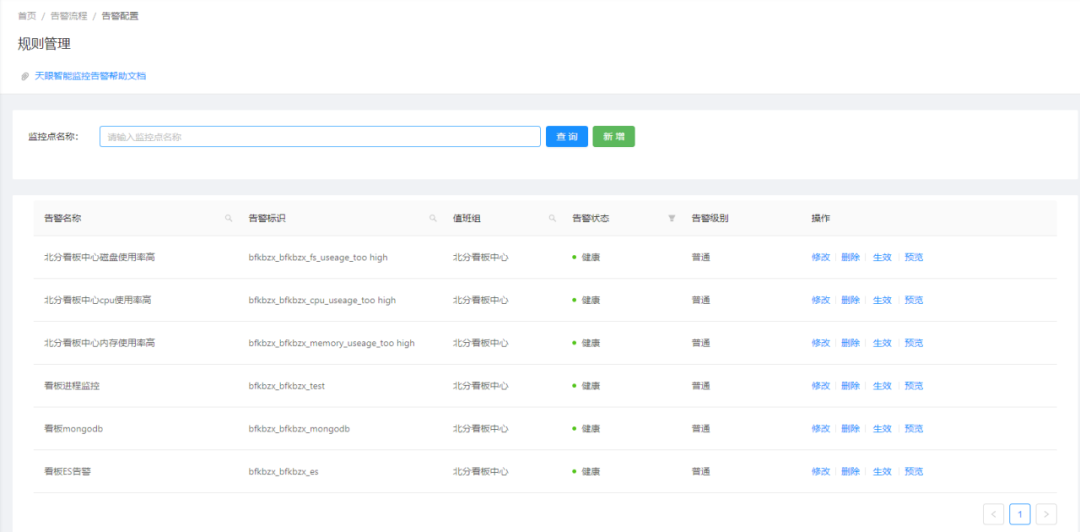
Task: Click search icon in 值班组 column header
Action: [552, 218]
